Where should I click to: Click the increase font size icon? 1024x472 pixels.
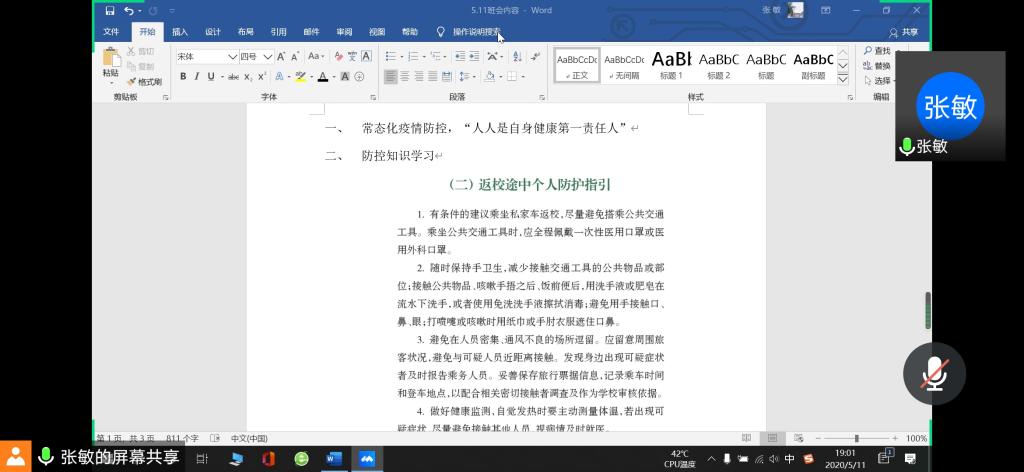281,57
